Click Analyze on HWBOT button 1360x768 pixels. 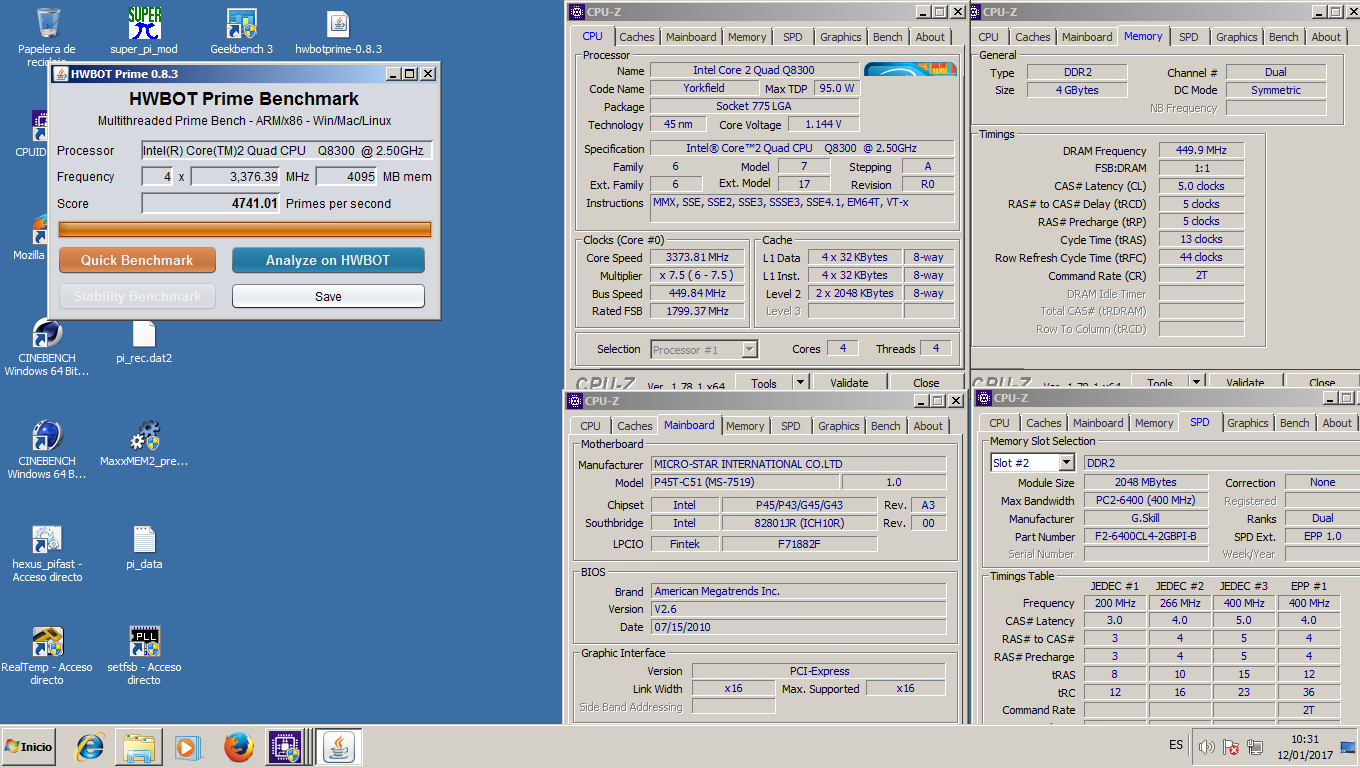[x=328, y=260]
